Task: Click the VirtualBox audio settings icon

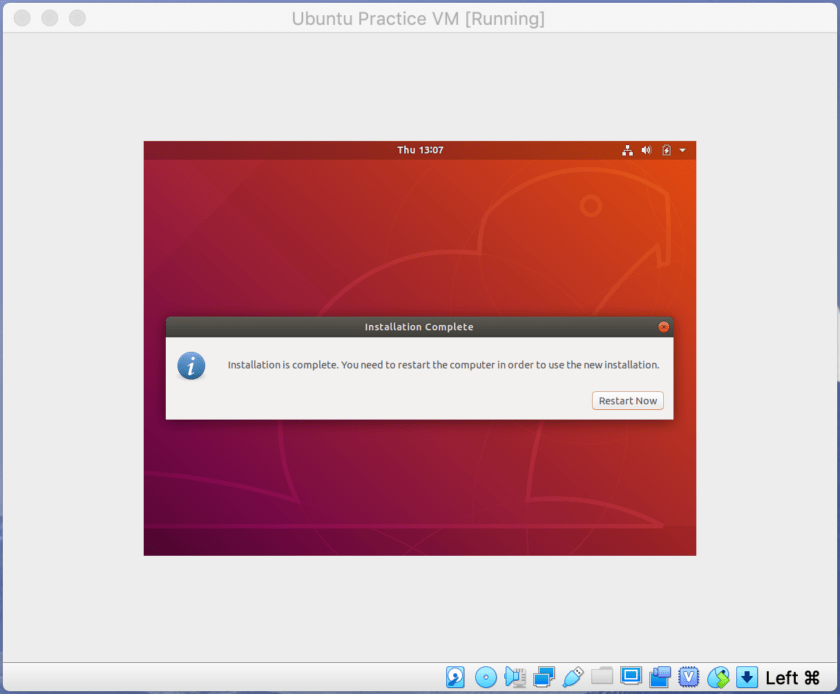Action: tap(515, 677)
